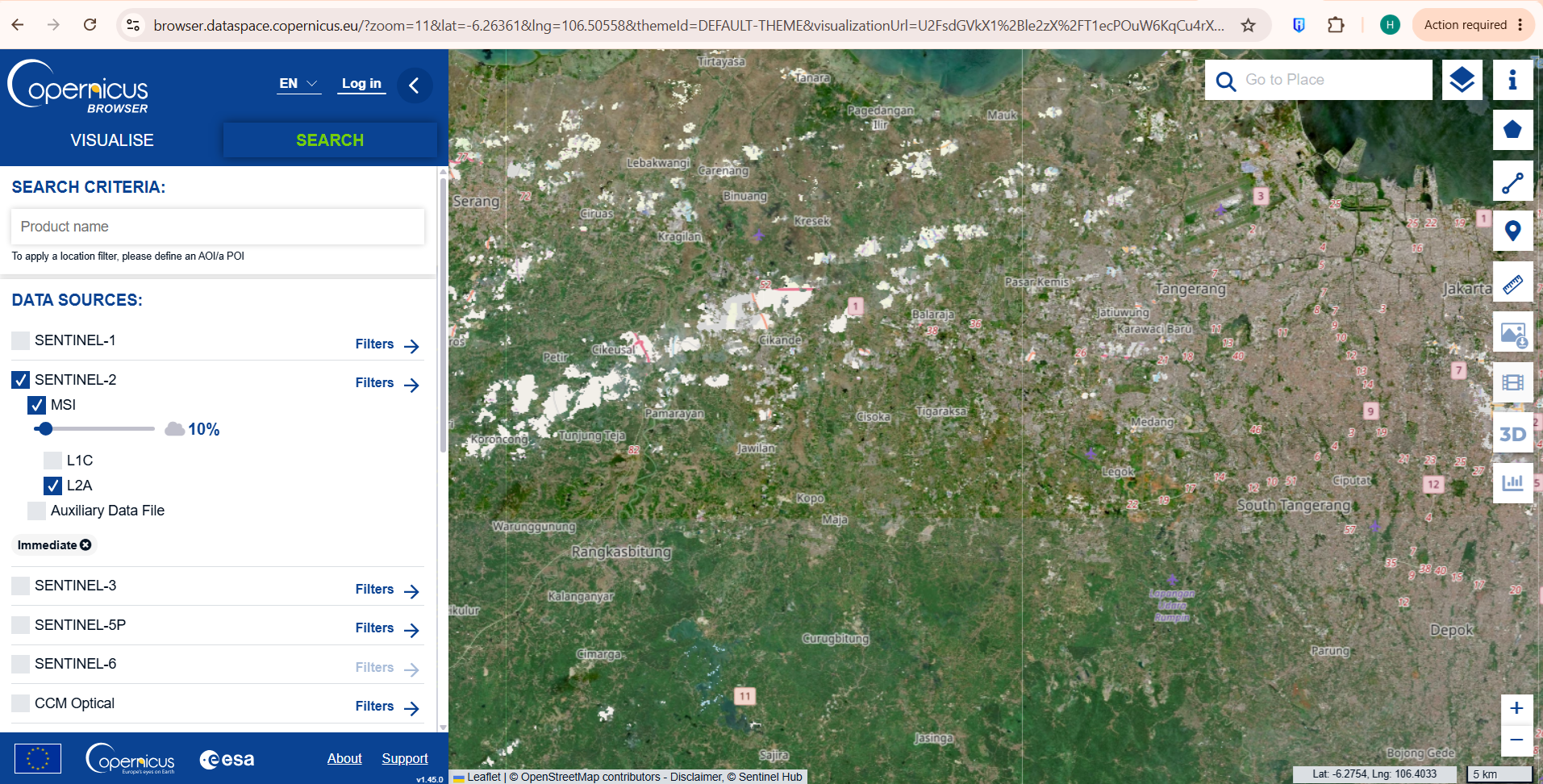Screen dimensions: 1543x784
Task: Zoom in with the plus button
Action: pyautogui.click(x=1516, y=708)
